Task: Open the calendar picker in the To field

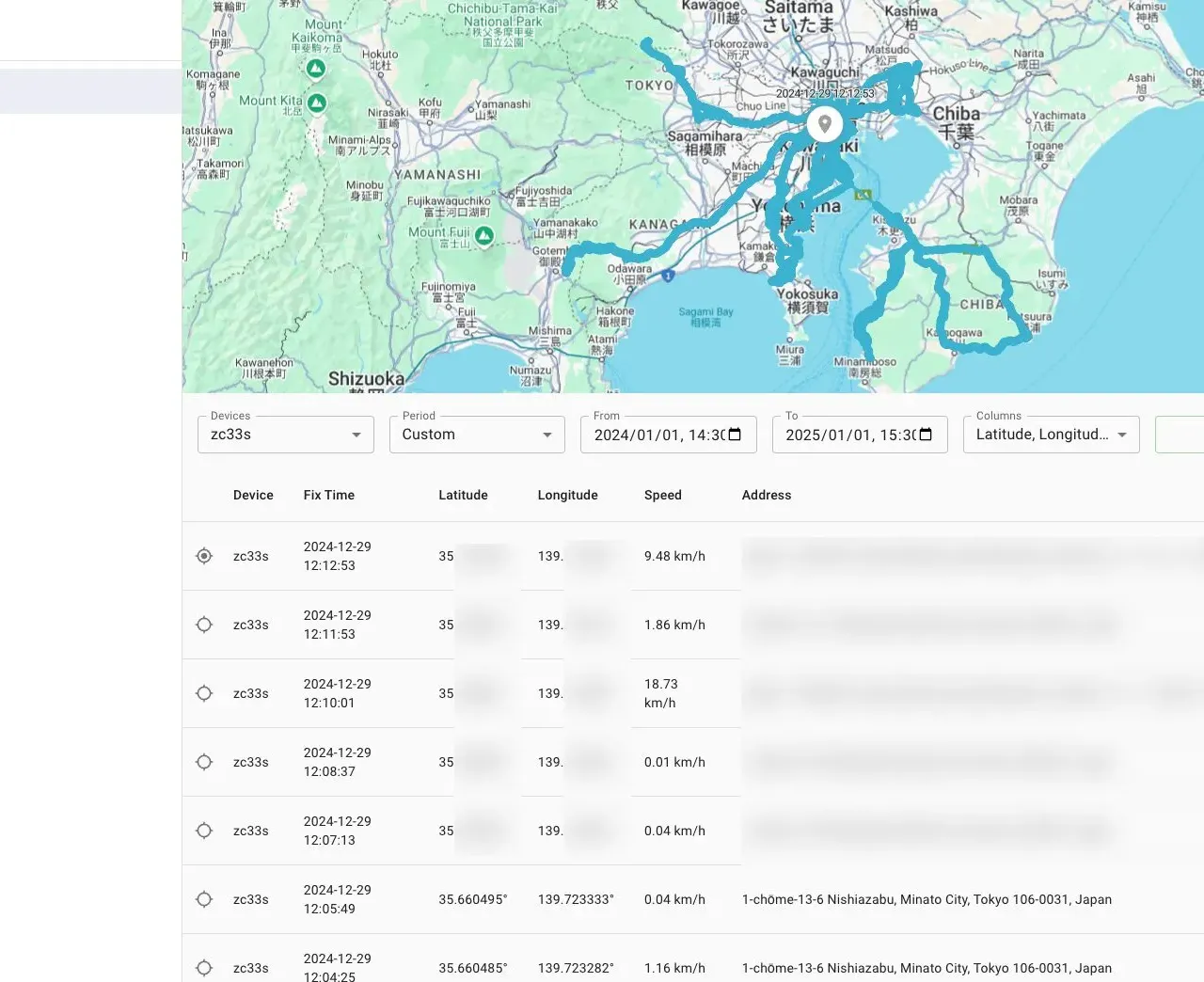Action: [926, 435]
